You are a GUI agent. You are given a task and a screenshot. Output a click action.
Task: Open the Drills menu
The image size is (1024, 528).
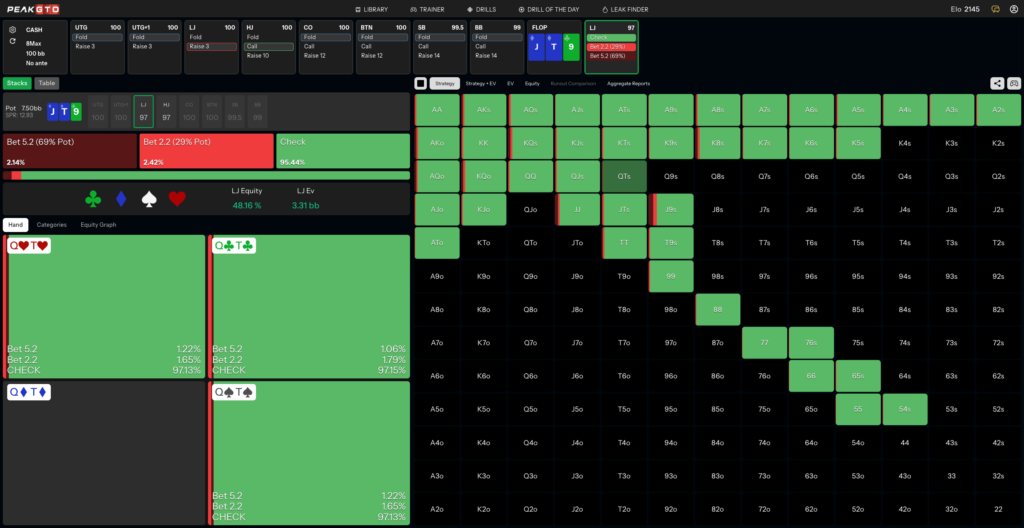[x=481, y=9]
